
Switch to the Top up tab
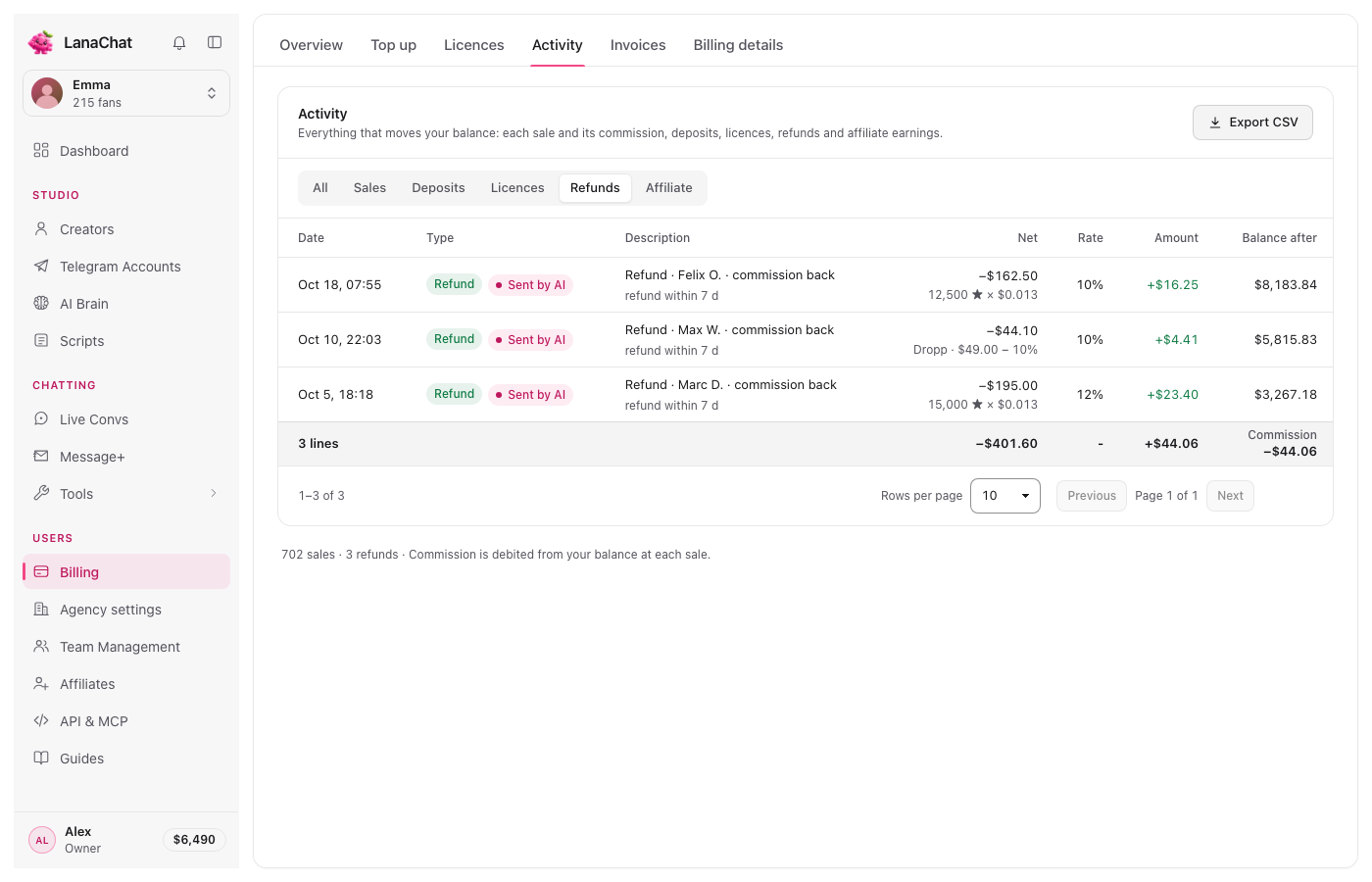point(393,45)
